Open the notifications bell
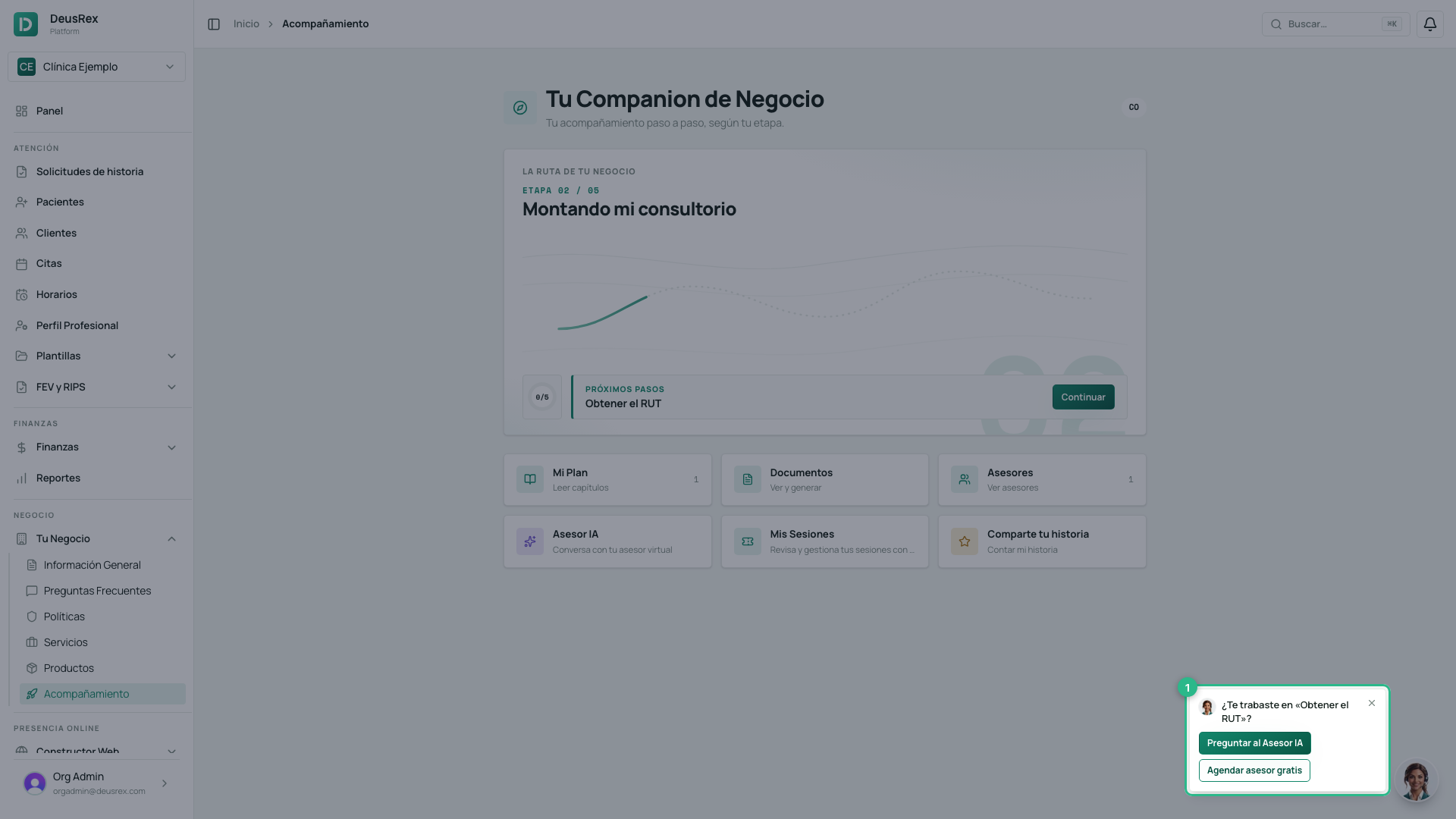This screenshot has width=1456, height=819. coord(1429,24)
